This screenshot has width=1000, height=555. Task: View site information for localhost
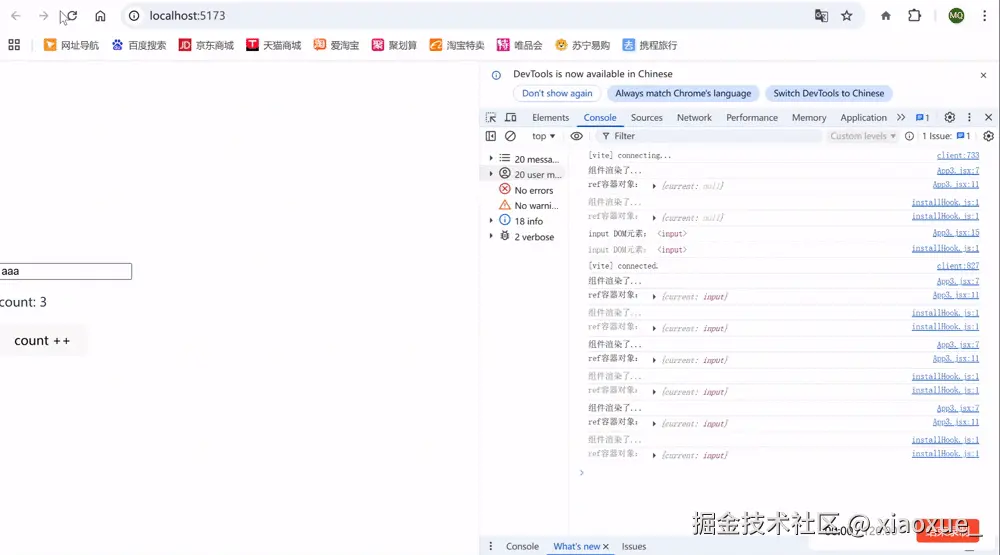click(x=134, y=16)
